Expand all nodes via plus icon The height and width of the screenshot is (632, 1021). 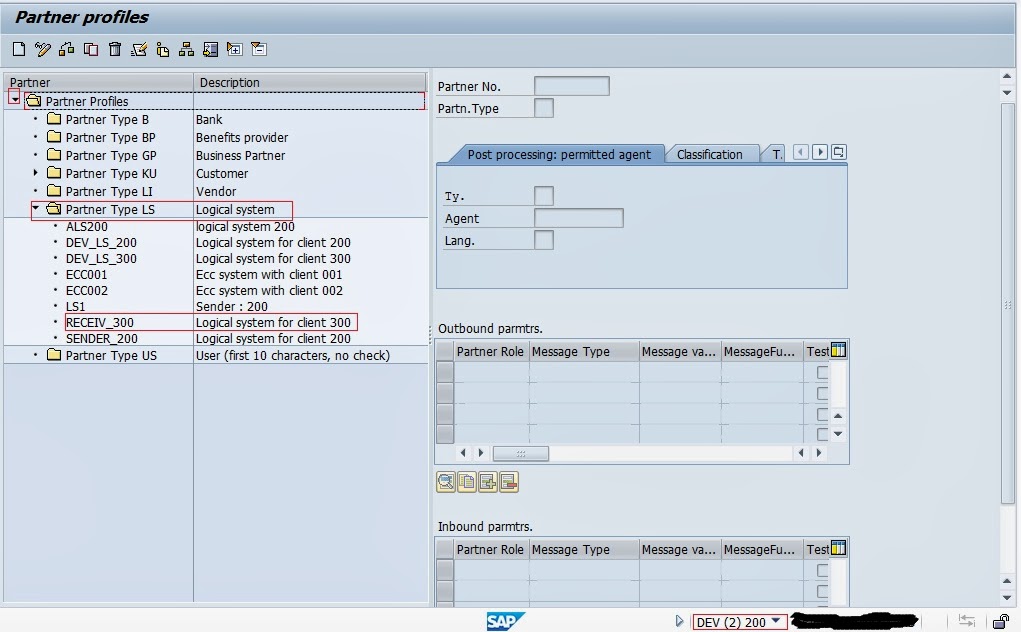click(235, 48)
